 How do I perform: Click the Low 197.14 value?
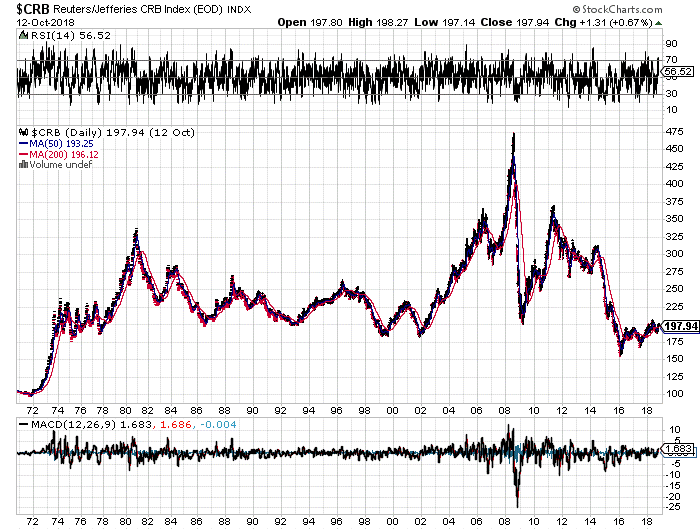(444, 22)
